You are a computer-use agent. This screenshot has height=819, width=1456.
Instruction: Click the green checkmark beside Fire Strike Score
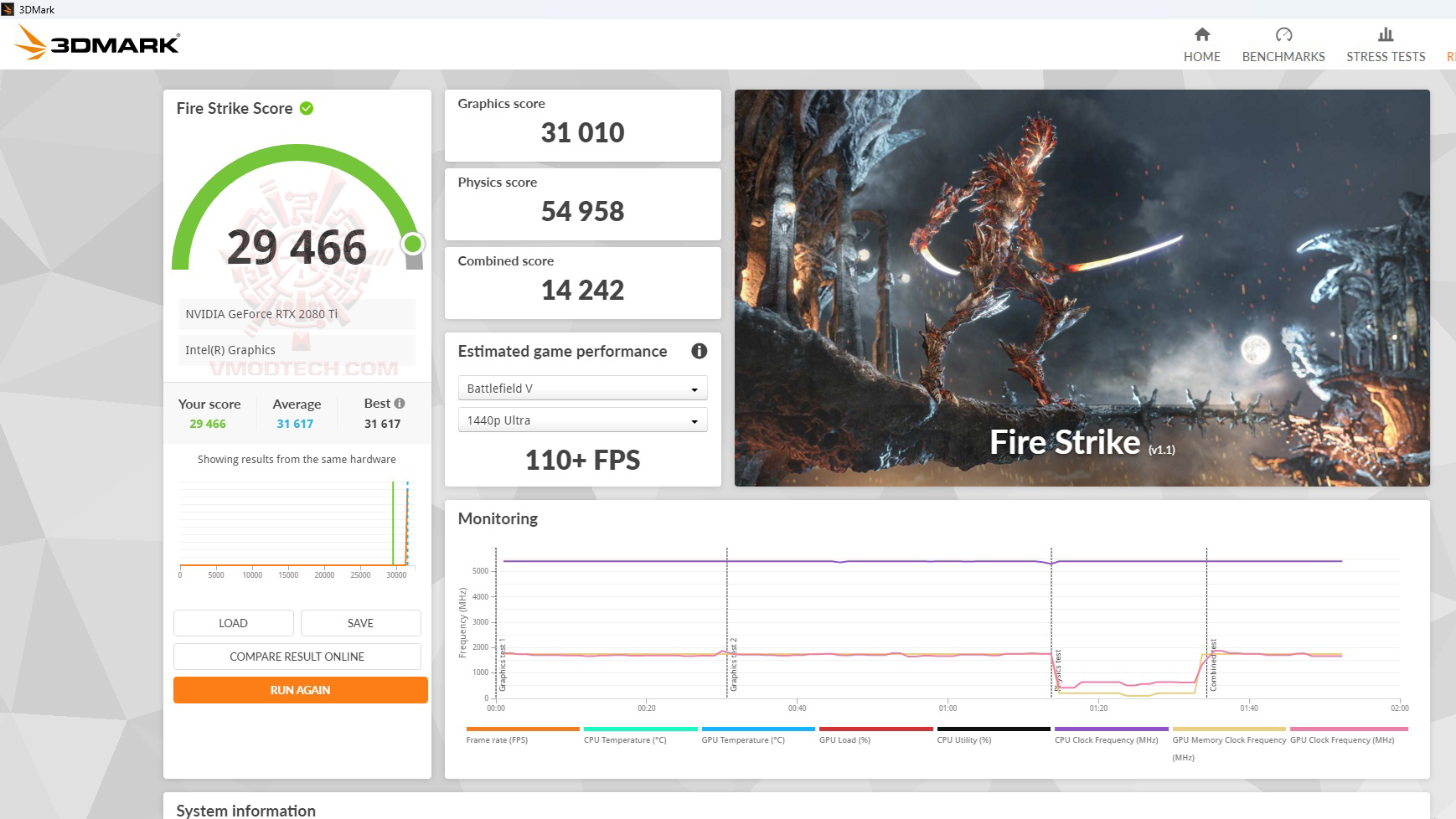[305, 107]
